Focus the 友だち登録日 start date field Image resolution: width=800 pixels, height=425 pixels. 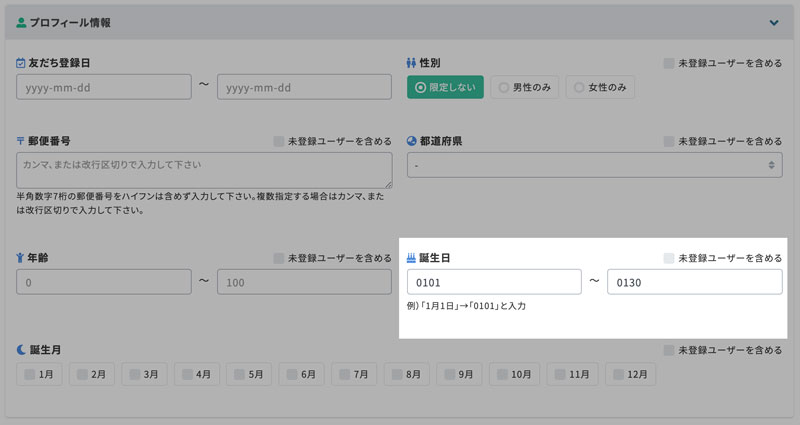click(104, 87)
